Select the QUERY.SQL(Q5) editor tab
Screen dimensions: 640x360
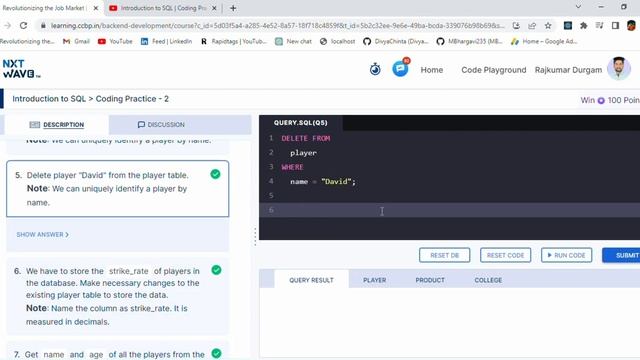[x=300, y=122]
